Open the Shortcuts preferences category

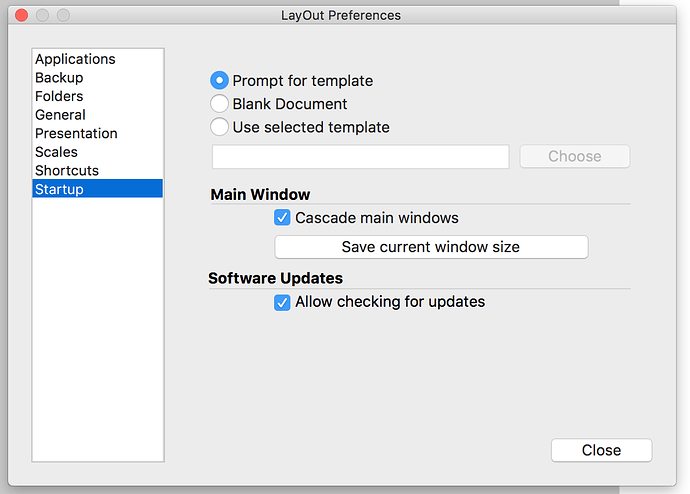[67, 170]
